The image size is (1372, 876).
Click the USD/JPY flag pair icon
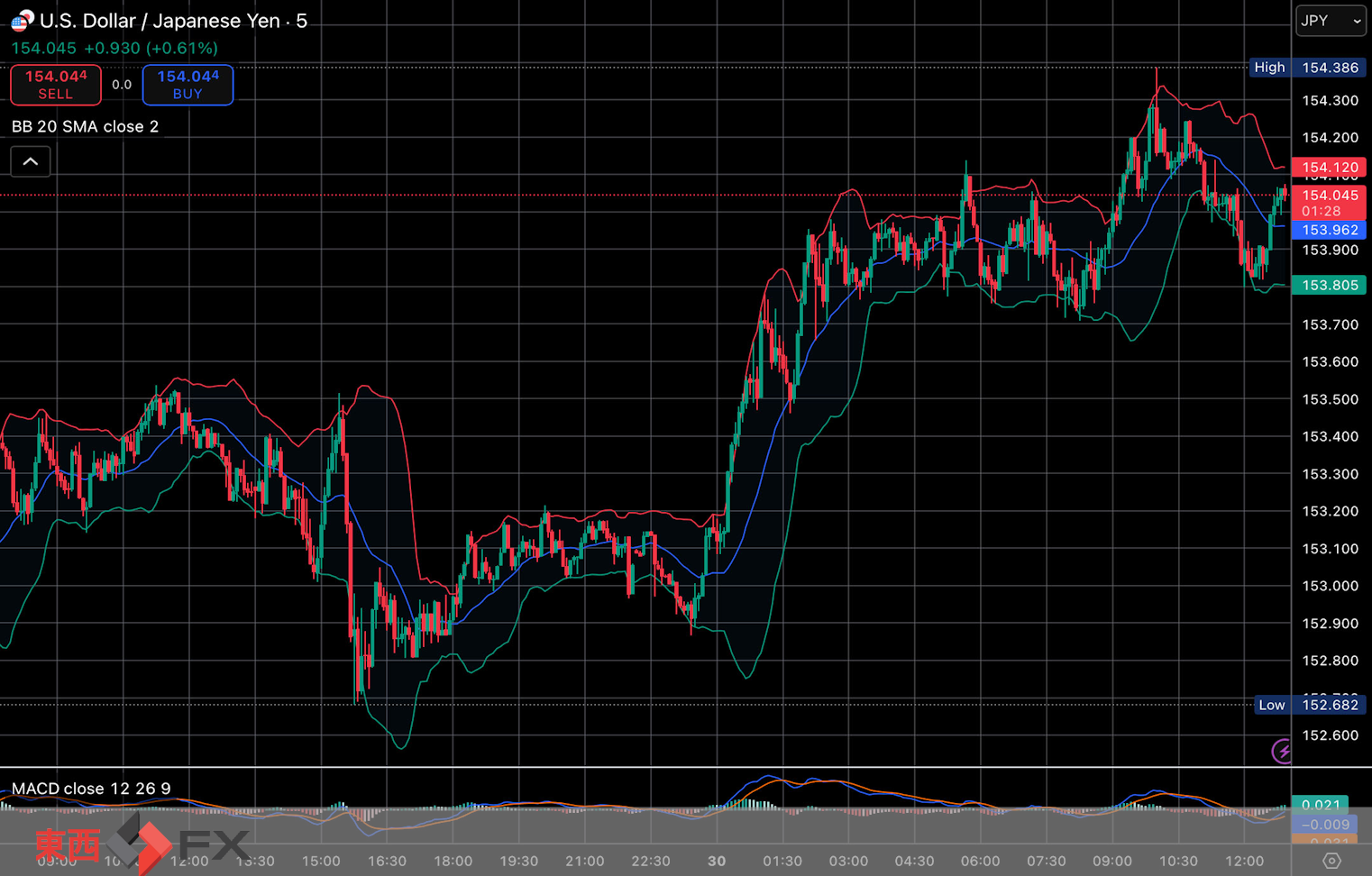coord(22,20)
